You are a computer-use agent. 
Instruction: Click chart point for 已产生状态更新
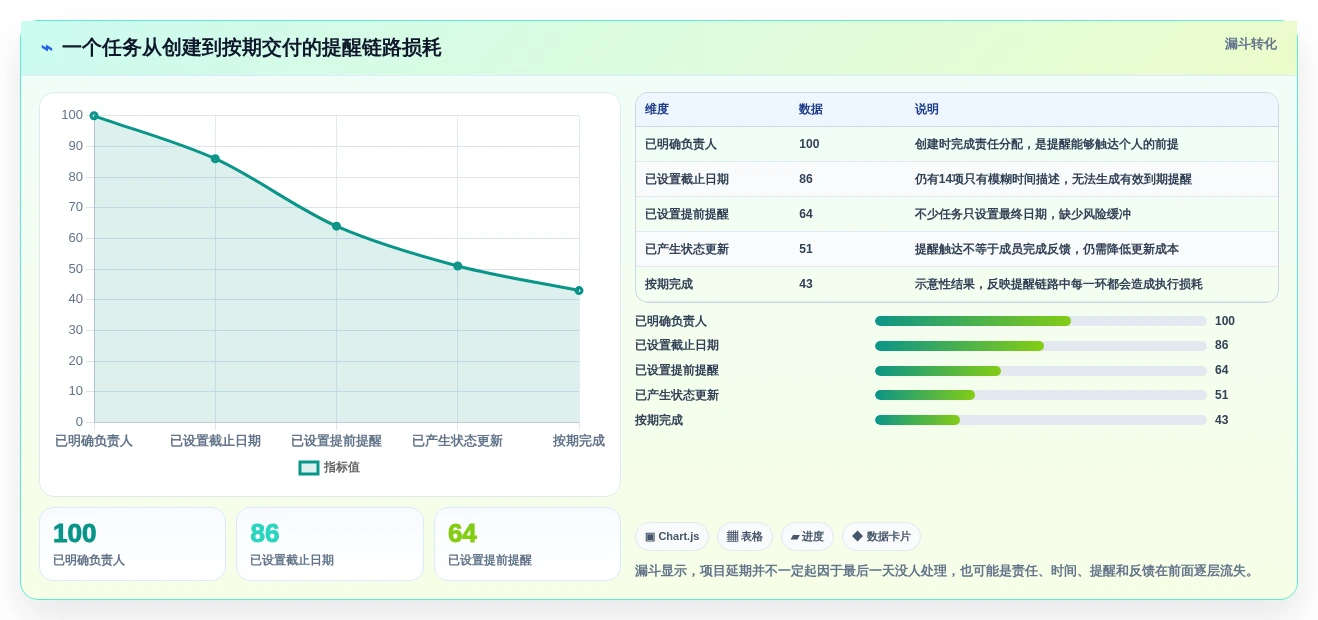click(x=458, y=266)
